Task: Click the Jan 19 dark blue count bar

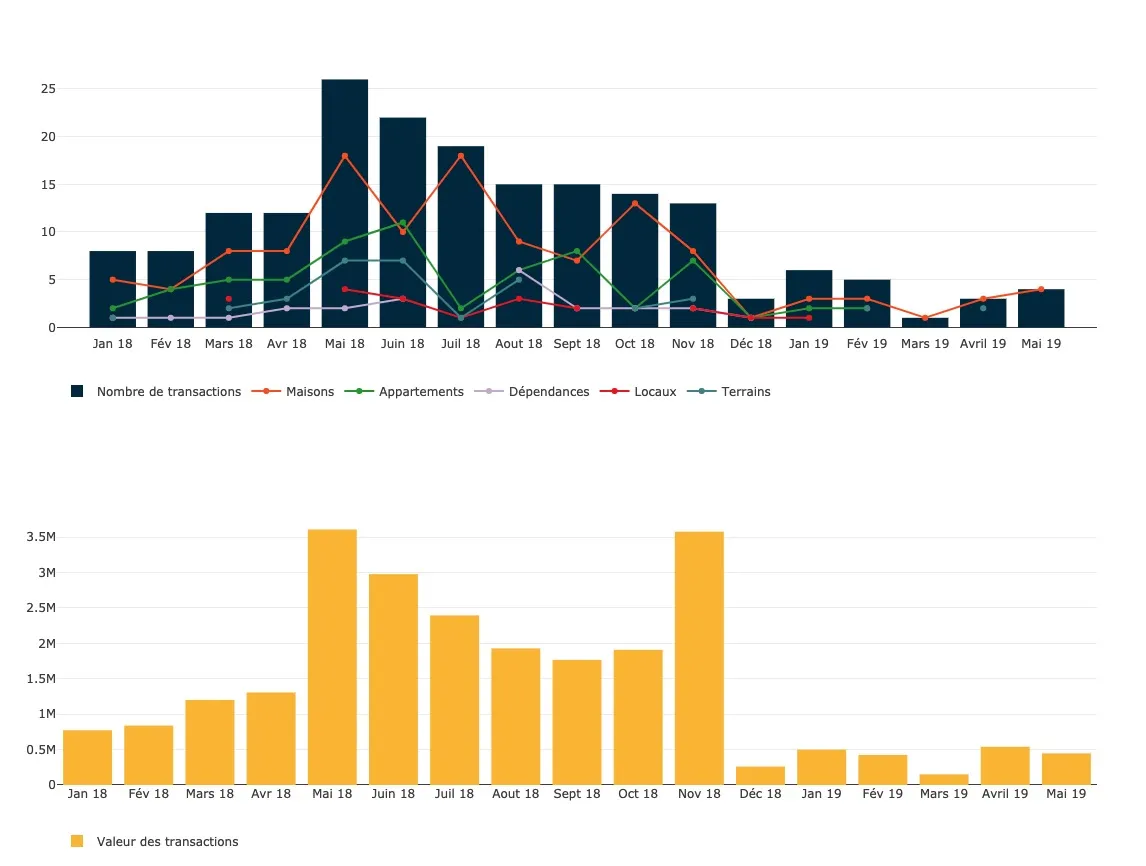Action: point(809,299)
